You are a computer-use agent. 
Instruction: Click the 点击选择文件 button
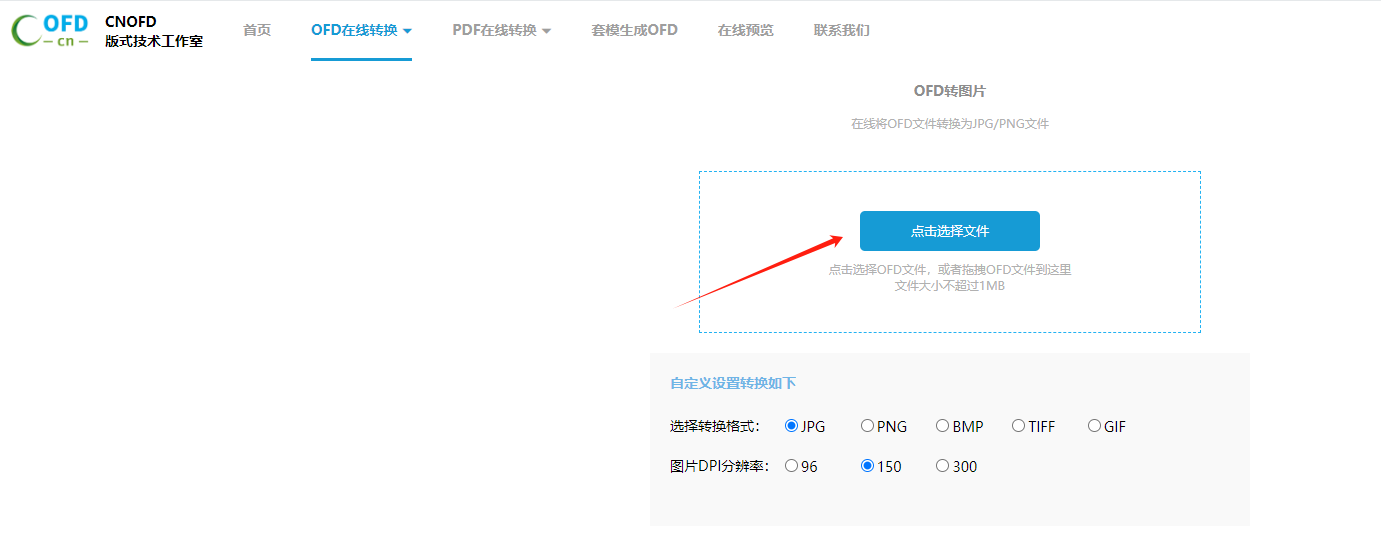[950, 231]
